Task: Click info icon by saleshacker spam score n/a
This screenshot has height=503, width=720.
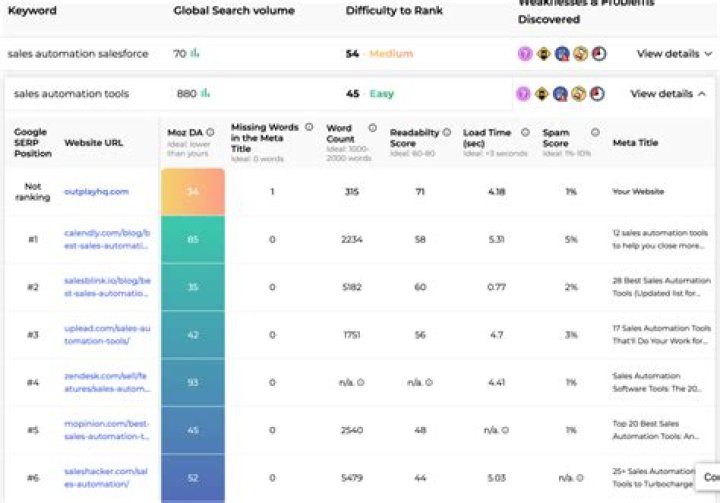Action: coord(580,478)
